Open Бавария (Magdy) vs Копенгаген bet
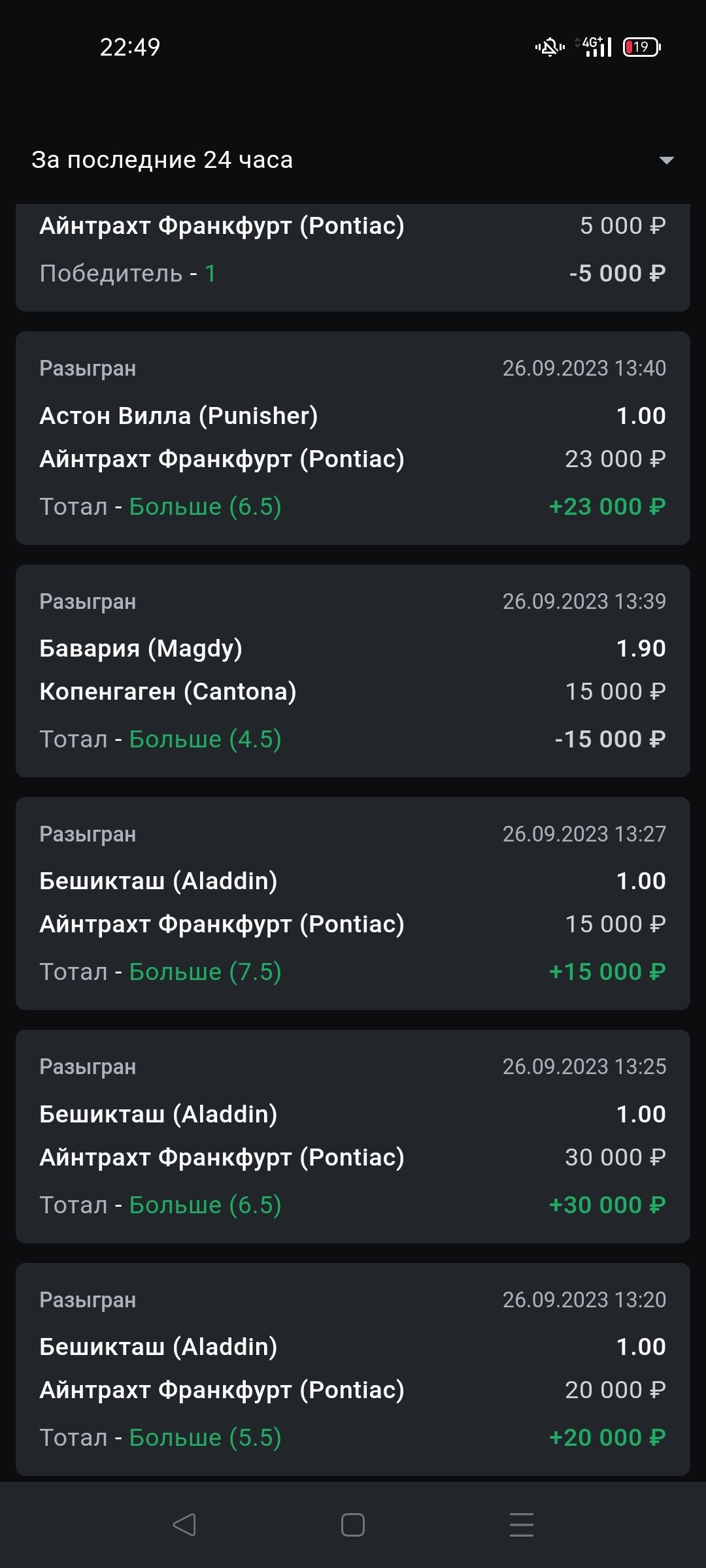 353,670
